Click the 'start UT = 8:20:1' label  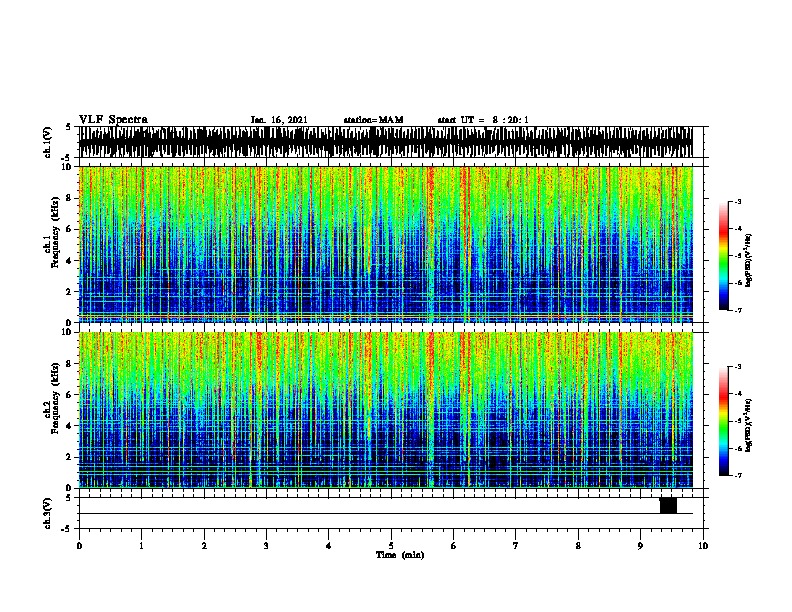point(483,120)
